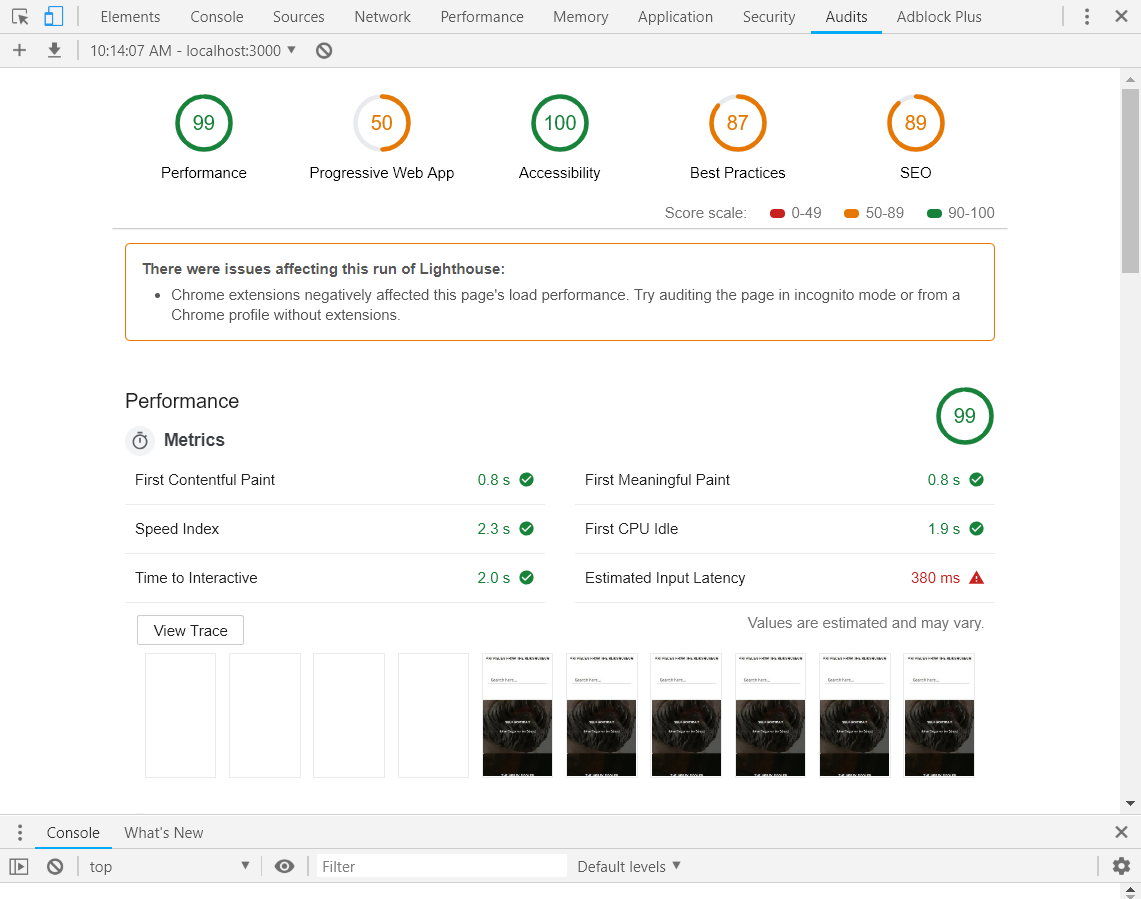This screenshot has height=899, width=1141.
Task: Open the Default levels dropdown
Action: 629,866
